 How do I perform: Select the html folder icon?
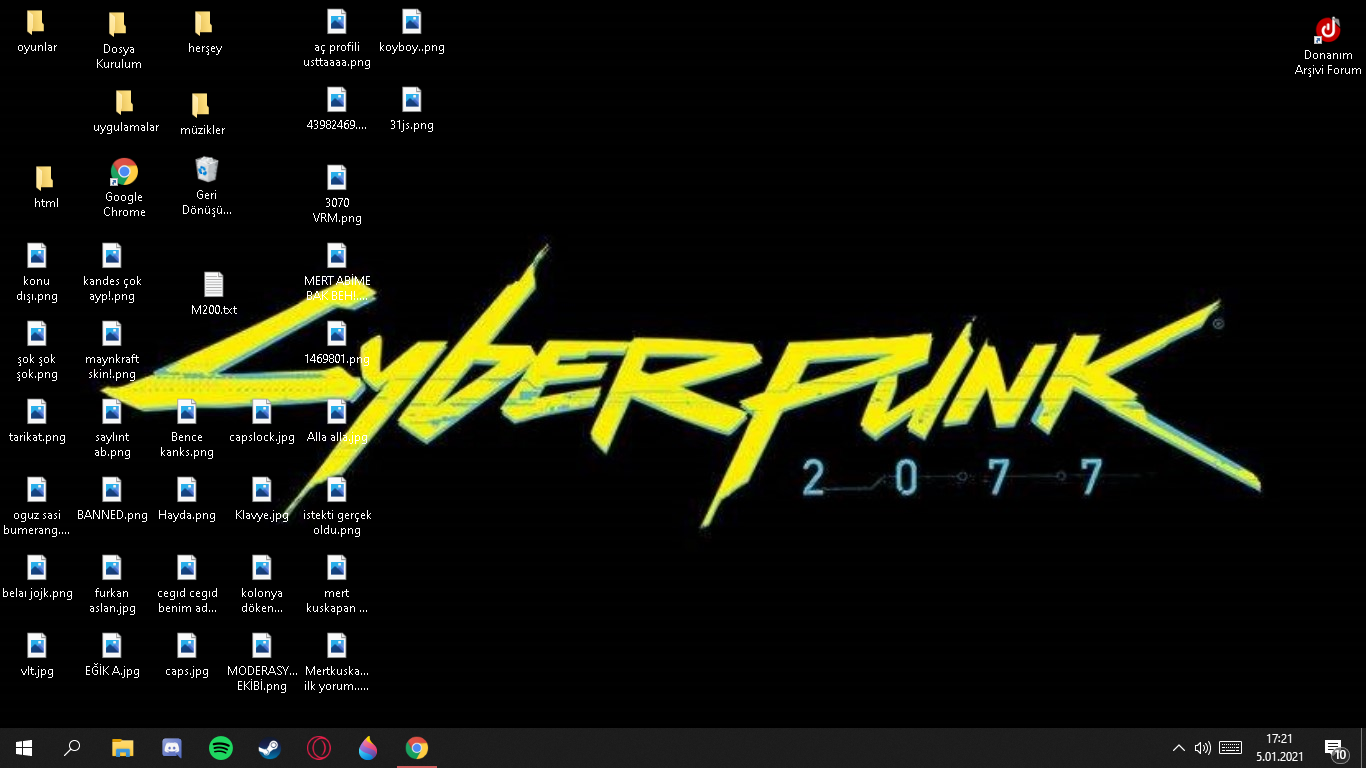(x=46, y=187)
